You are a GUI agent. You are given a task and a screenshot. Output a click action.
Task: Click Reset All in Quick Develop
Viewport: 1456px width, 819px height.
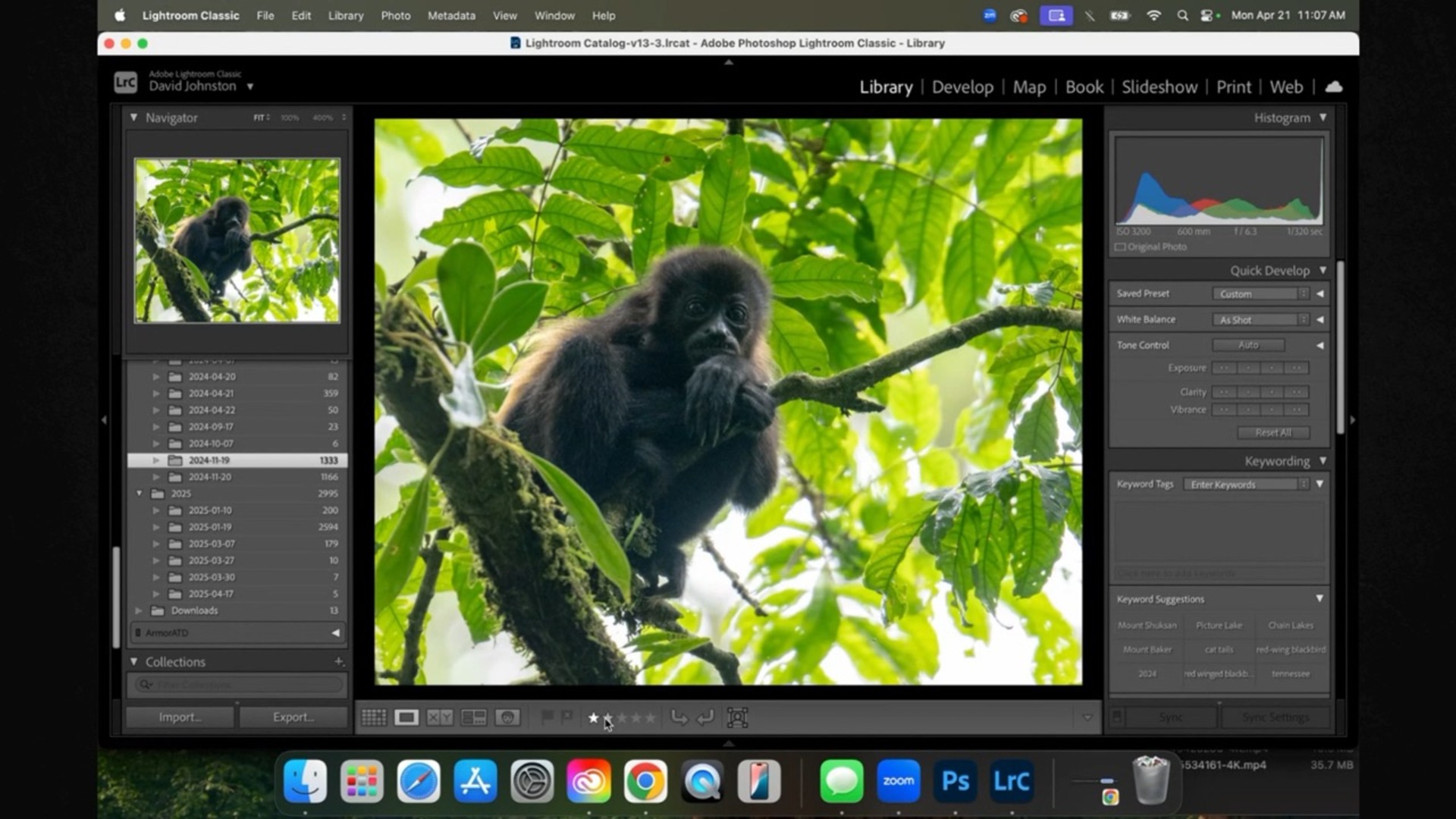(1273, 432)
